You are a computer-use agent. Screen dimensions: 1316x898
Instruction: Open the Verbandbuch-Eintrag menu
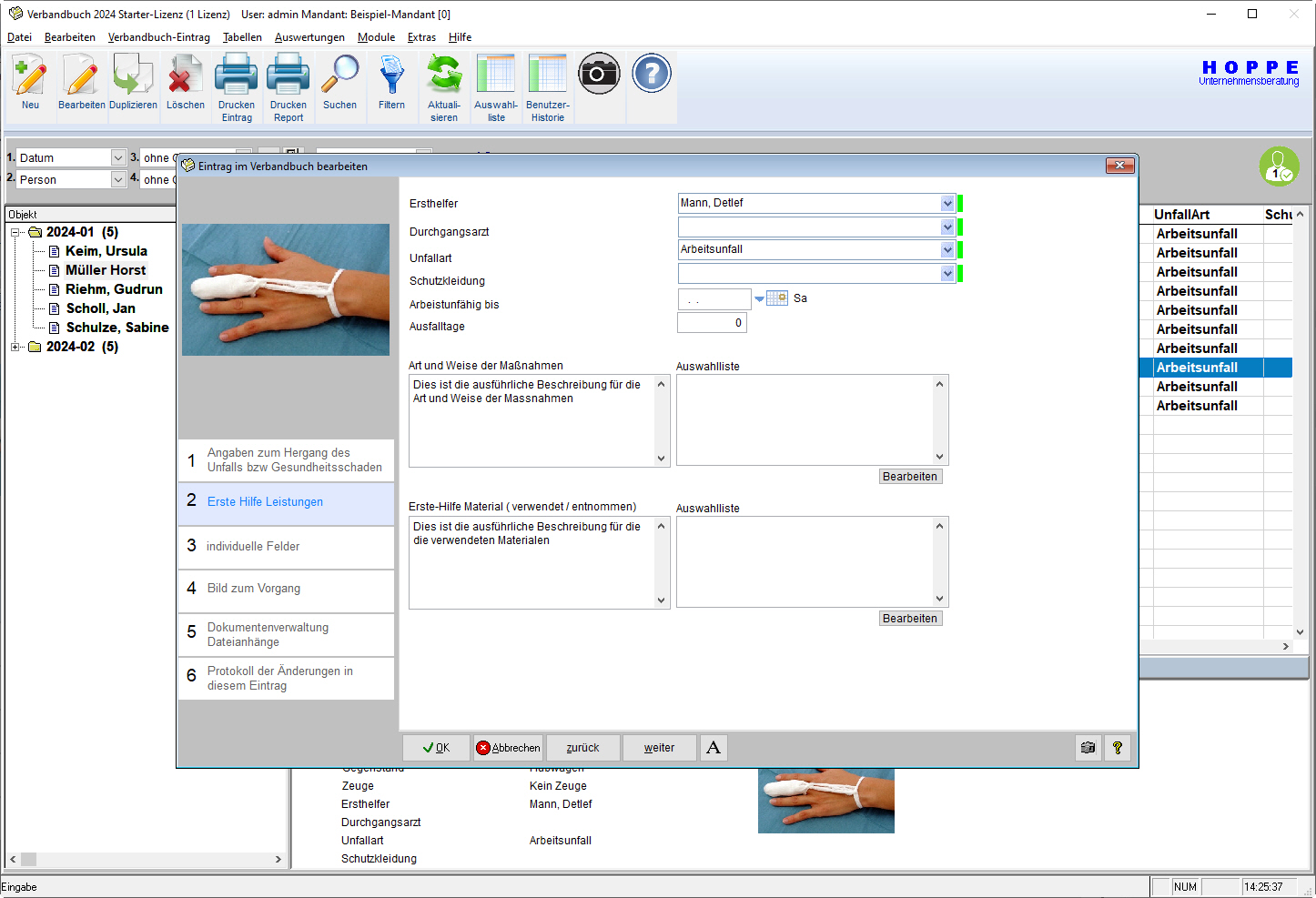(158, 37)
